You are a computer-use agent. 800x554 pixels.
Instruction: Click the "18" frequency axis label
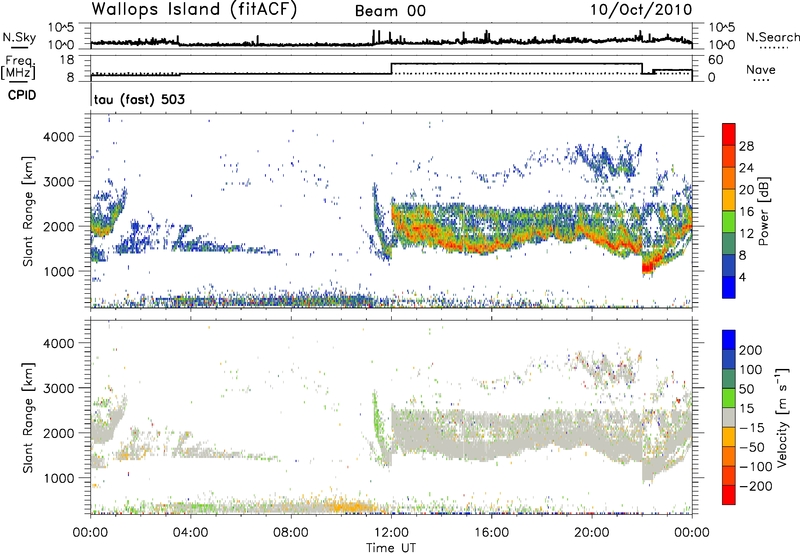(67, 60)
